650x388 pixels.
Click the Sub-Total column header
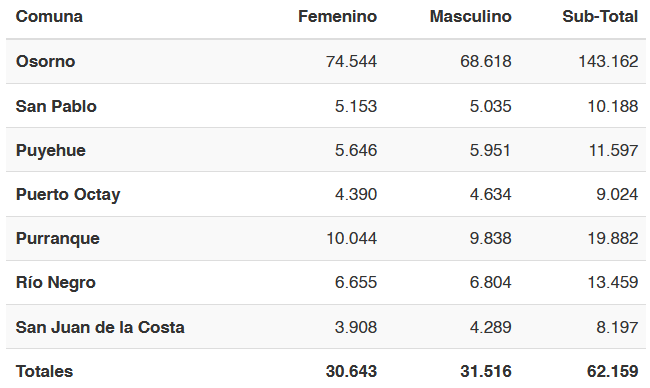pyautogui.click(x=600, y=17)
